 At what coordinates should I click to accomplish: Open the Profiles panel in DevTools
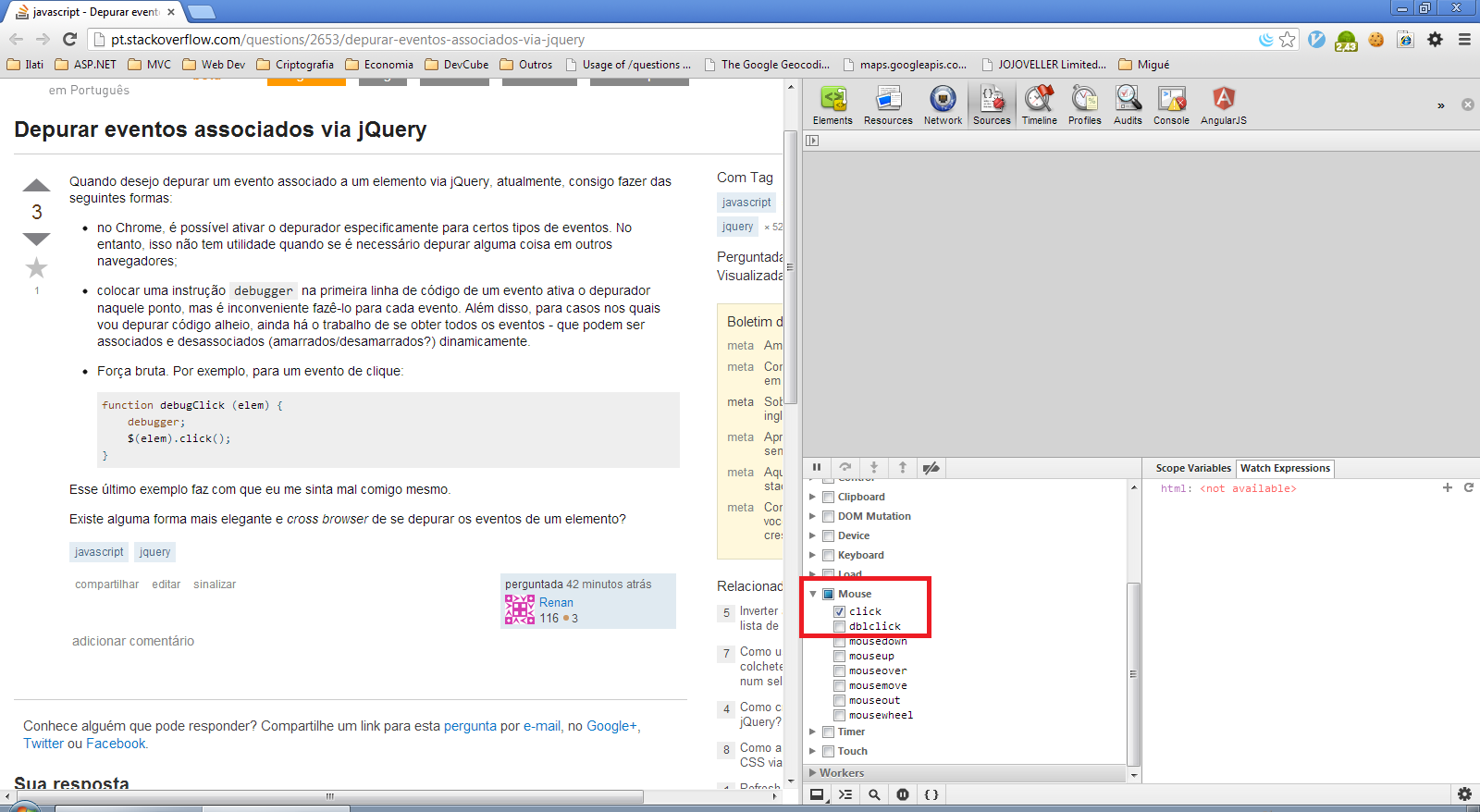click(1084, 105)
